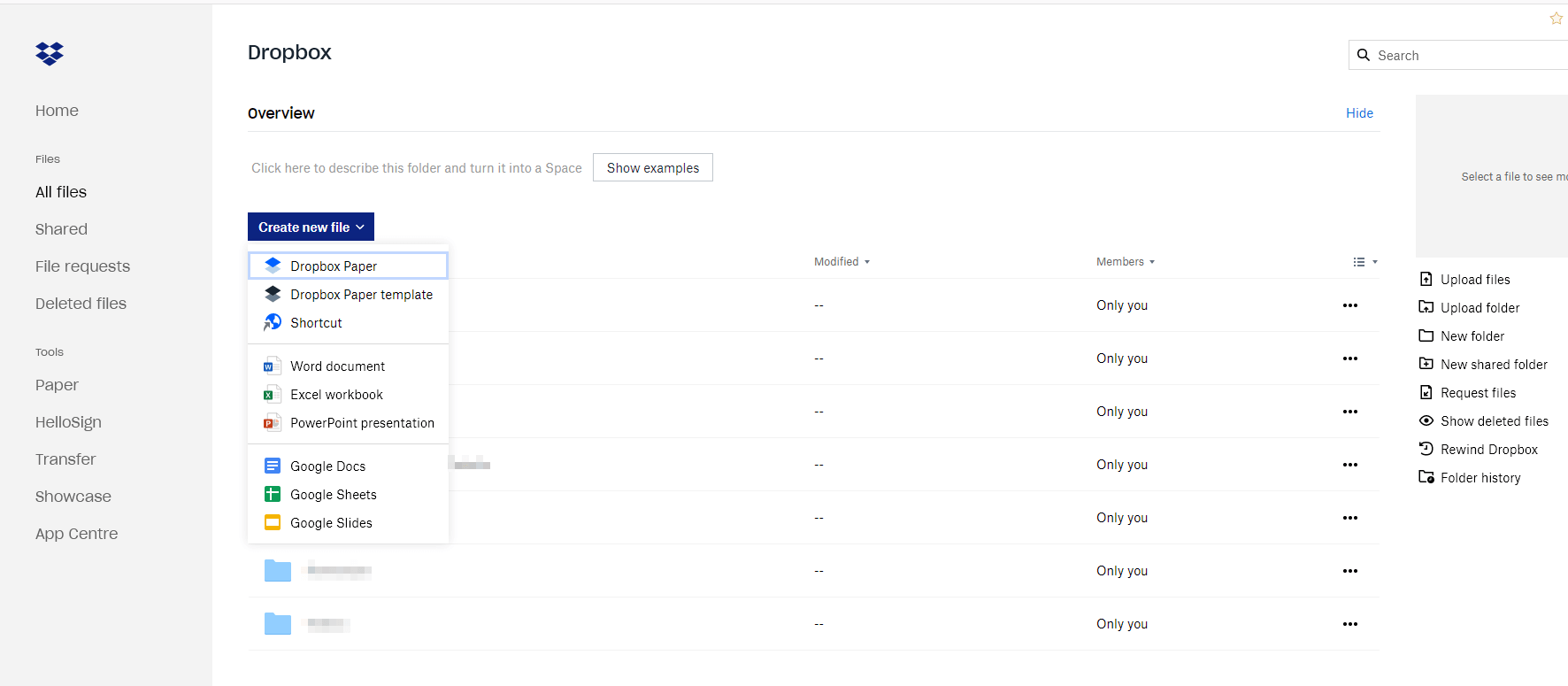The width and height of the screenshot is (1568, 686).
Task: Toggle the Create new file dropdown
Action: [311, 227]
